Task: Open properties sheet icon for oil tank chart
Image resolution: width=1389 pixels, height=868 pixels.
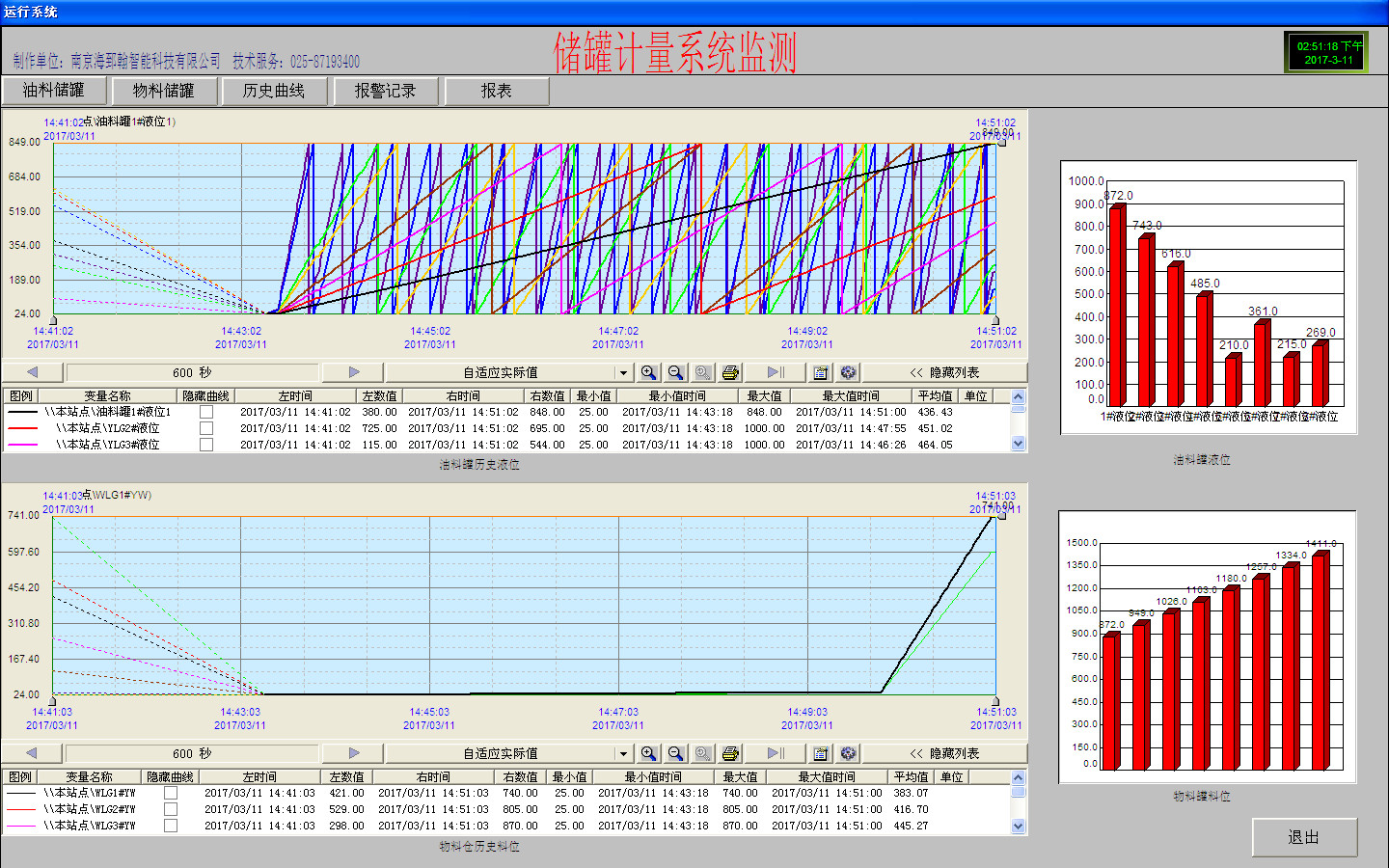Action: tap(821, 372)
